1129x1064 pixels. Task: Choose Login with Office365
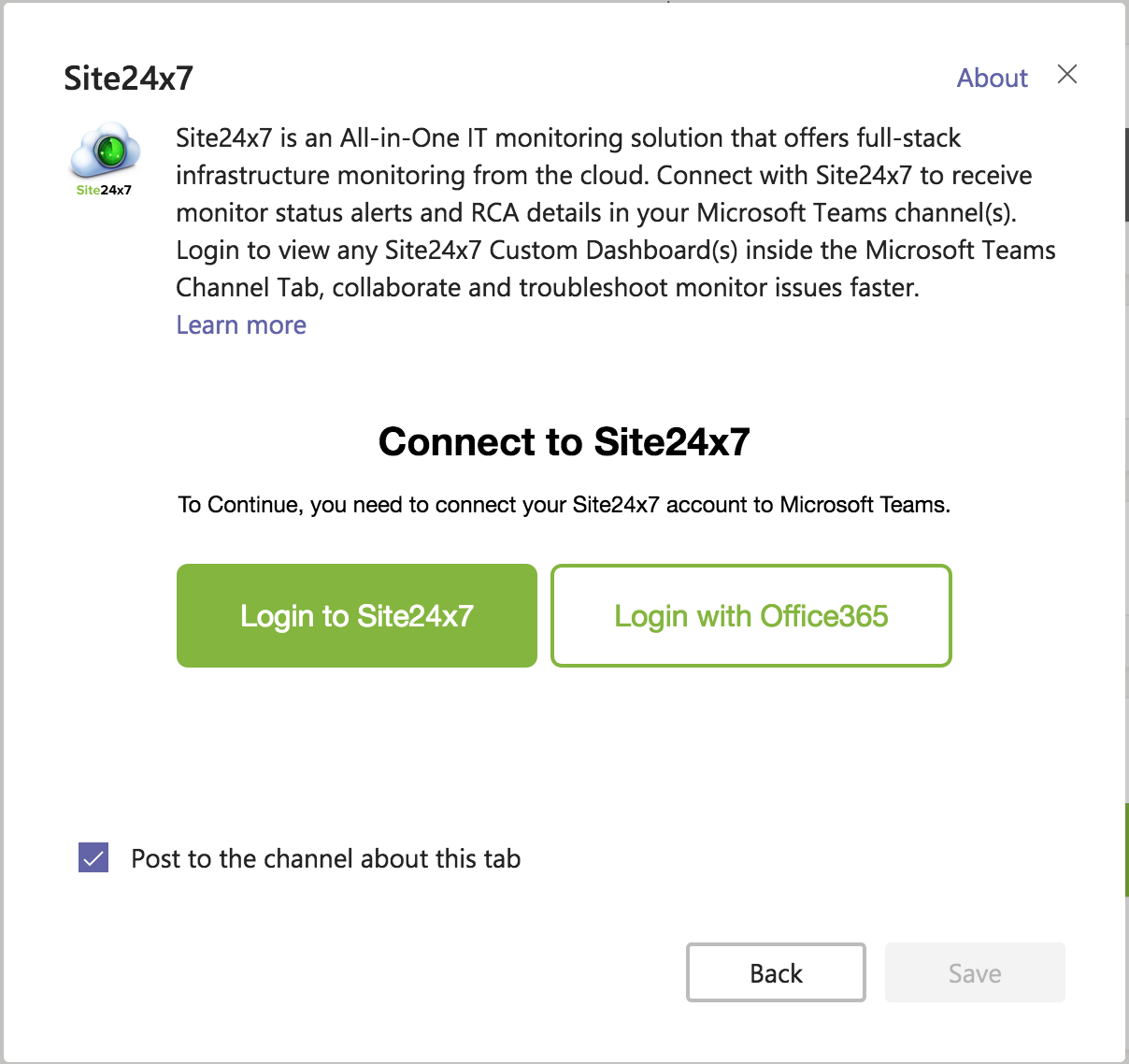[750, 615]
